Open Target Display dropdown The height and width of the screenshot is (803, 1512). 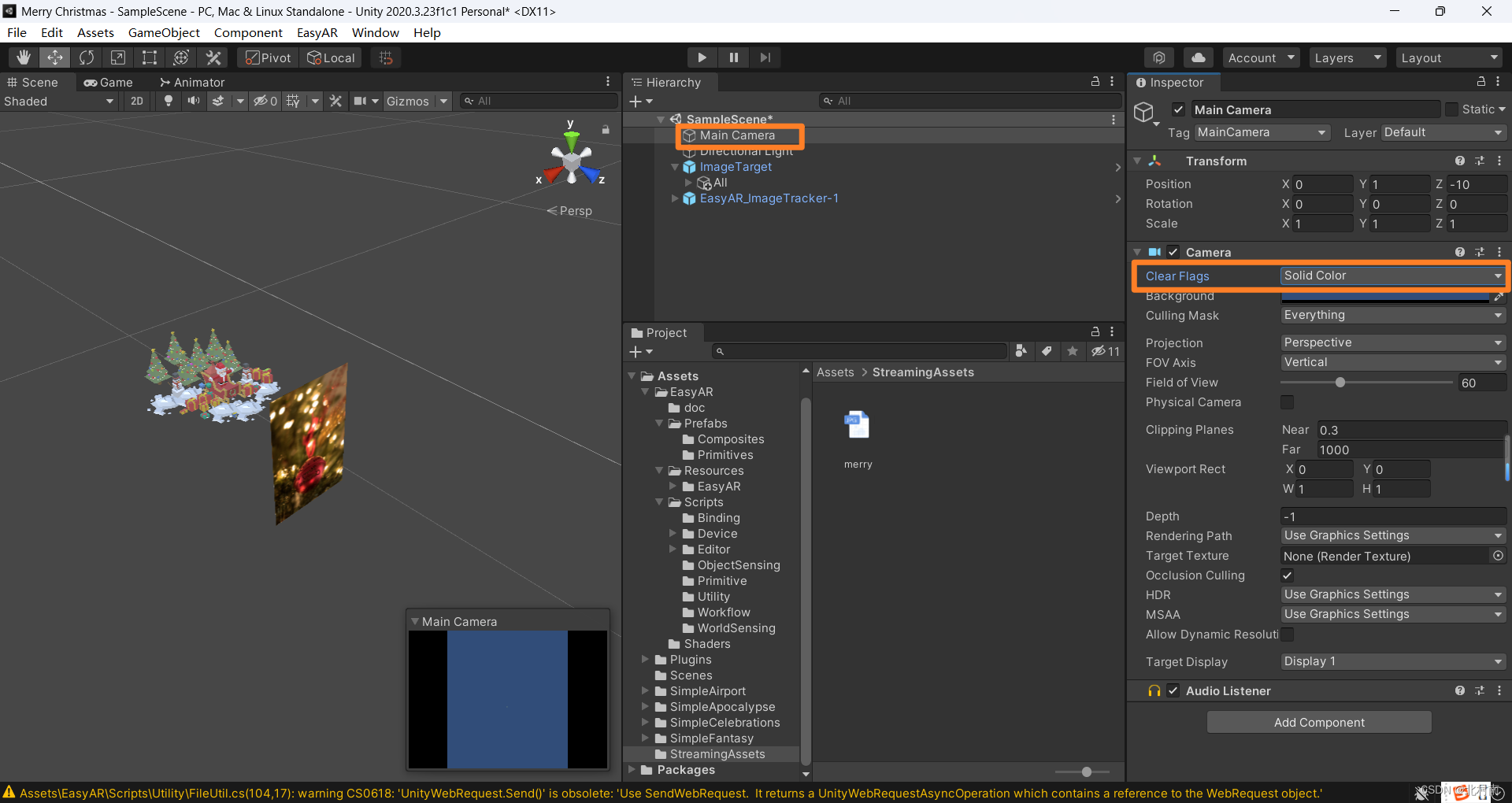[x=1392, y=661]
